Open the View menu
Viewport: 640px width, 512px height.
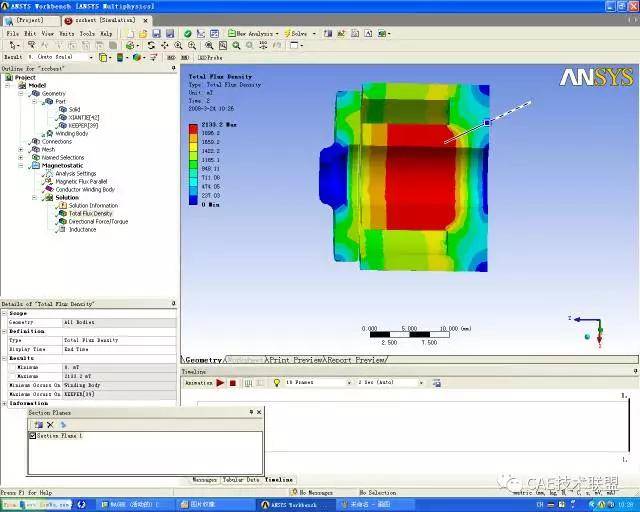[48, 33]
